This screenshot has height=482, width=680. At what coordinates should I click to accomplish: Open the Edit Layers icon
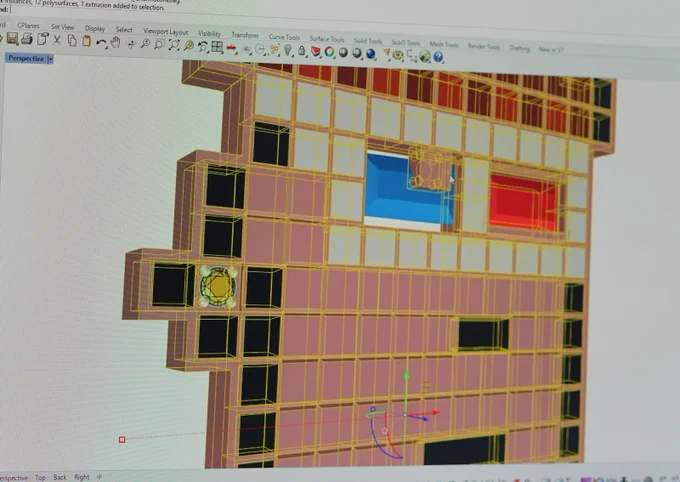[316, 52]
